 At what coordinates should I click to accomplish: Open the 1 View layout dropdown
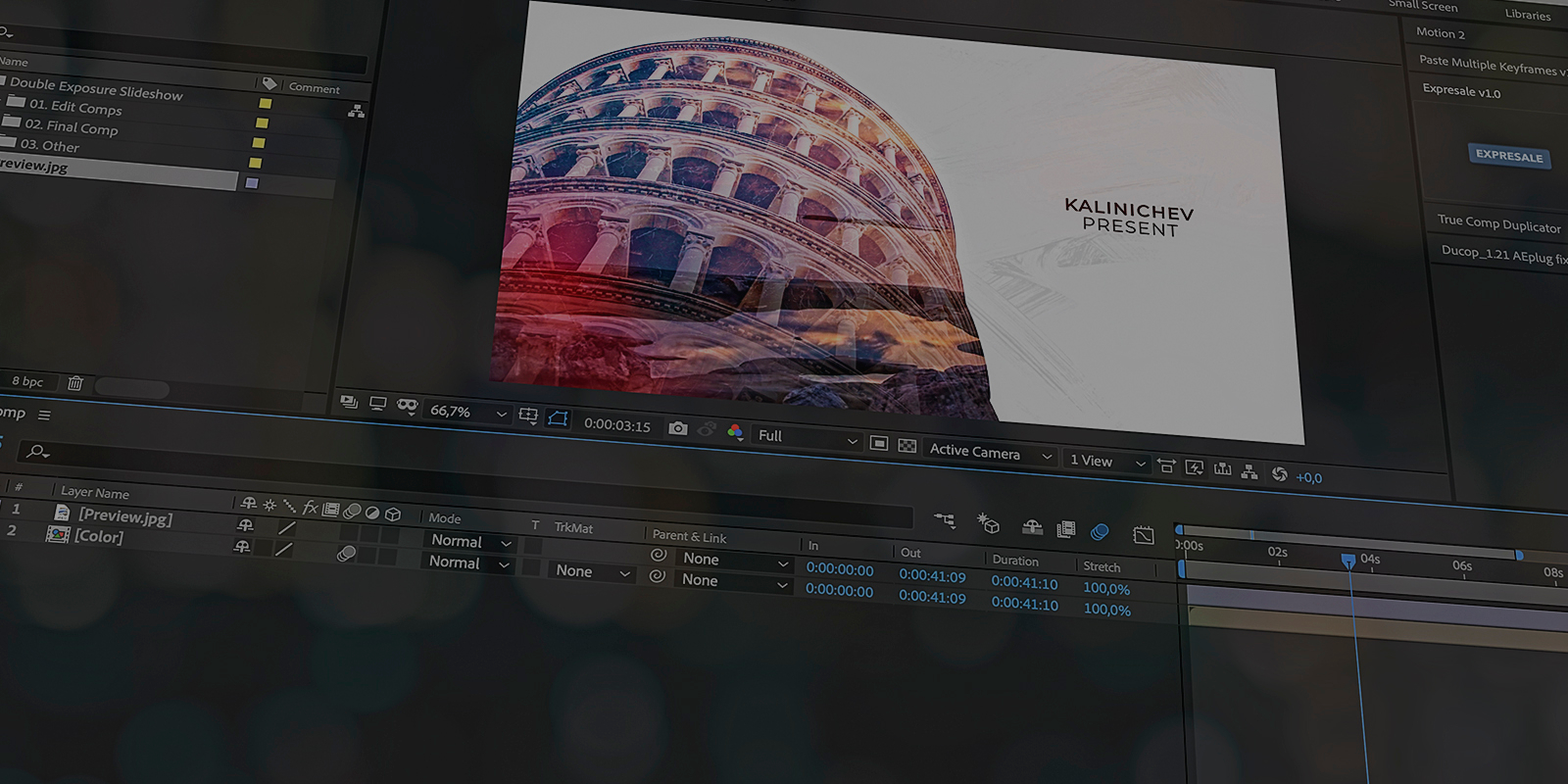1106,462
